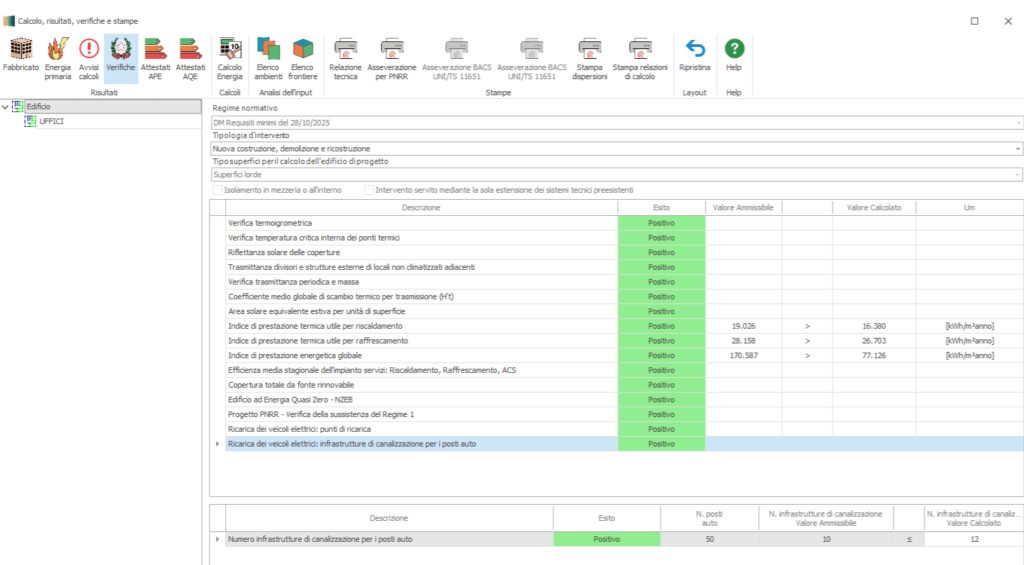Maximize the Calcolo, risultati window
This screenshot has height=565, width=1024.
click(974, 21)
